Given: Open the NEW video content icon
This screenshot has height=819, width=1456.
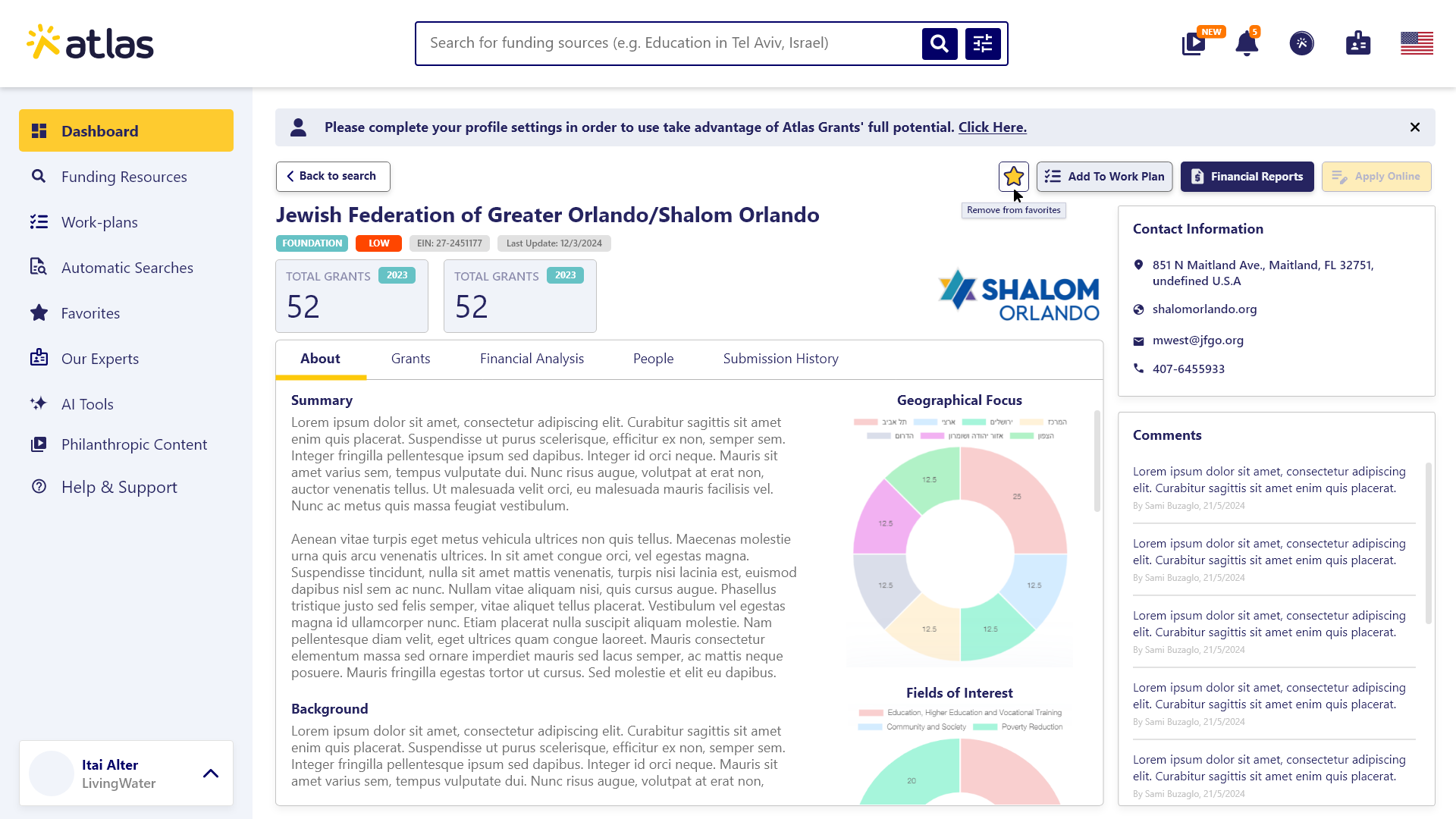Looking at the screenshot, I should [x=1194, y=43].
